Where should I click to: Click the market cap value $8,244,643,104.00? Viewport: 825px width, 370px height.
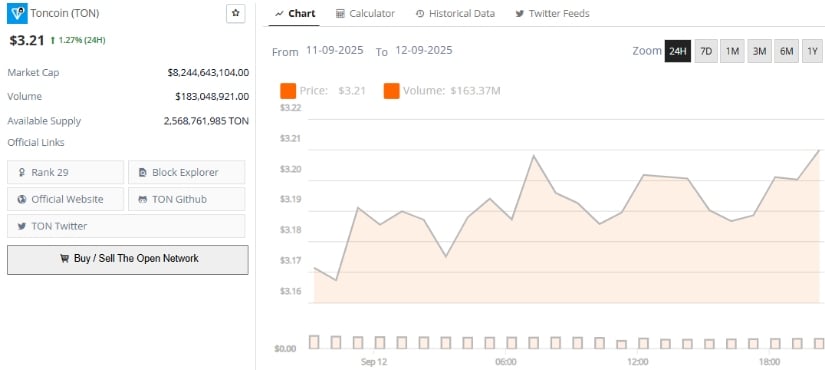pos(208,73)
